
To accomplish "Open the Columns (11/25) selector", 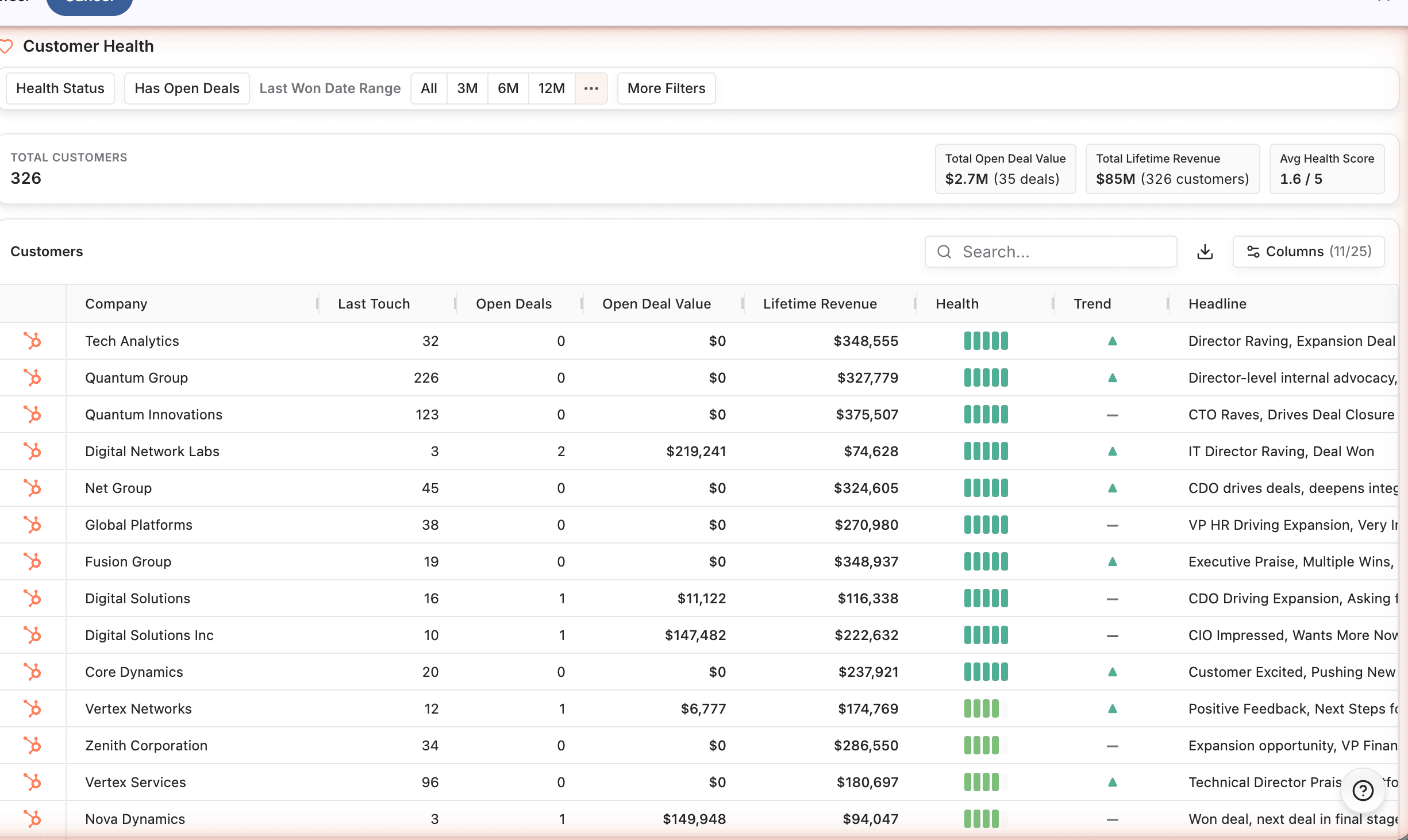I will 1309,251.
